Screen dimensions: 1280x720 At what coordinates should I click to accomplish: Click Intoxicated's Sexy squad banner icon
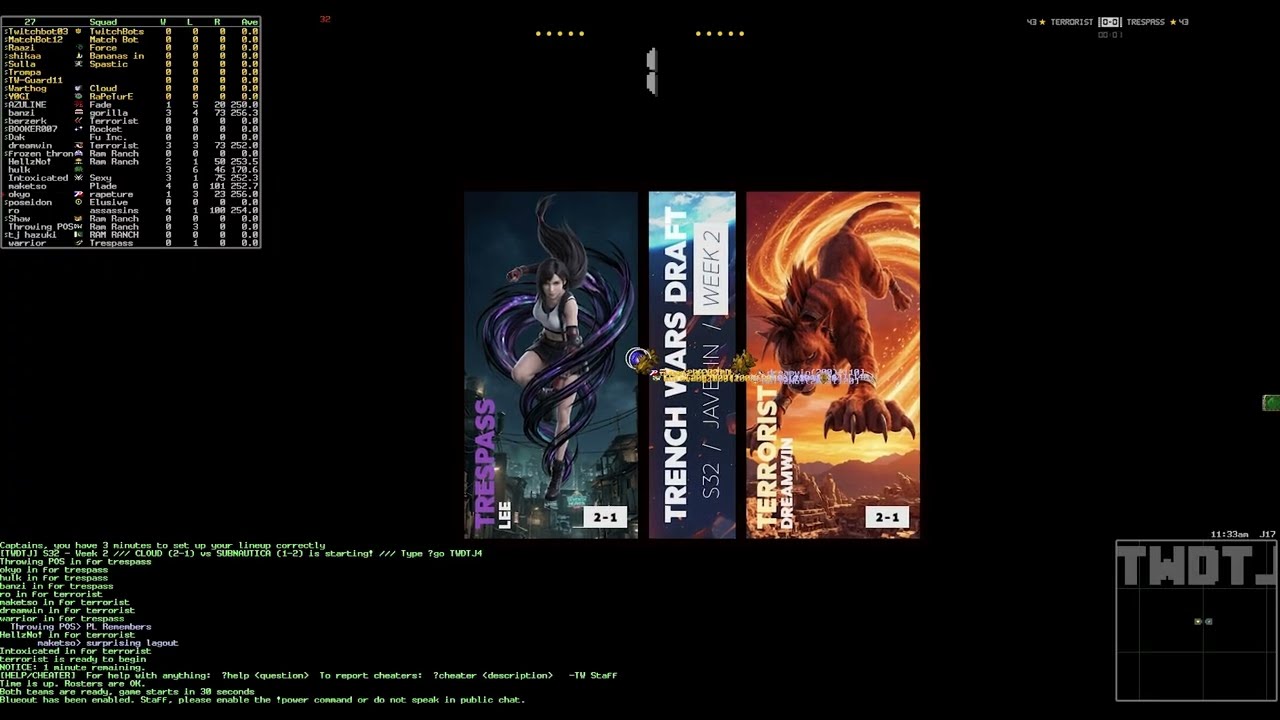click(x=78, y=178)
